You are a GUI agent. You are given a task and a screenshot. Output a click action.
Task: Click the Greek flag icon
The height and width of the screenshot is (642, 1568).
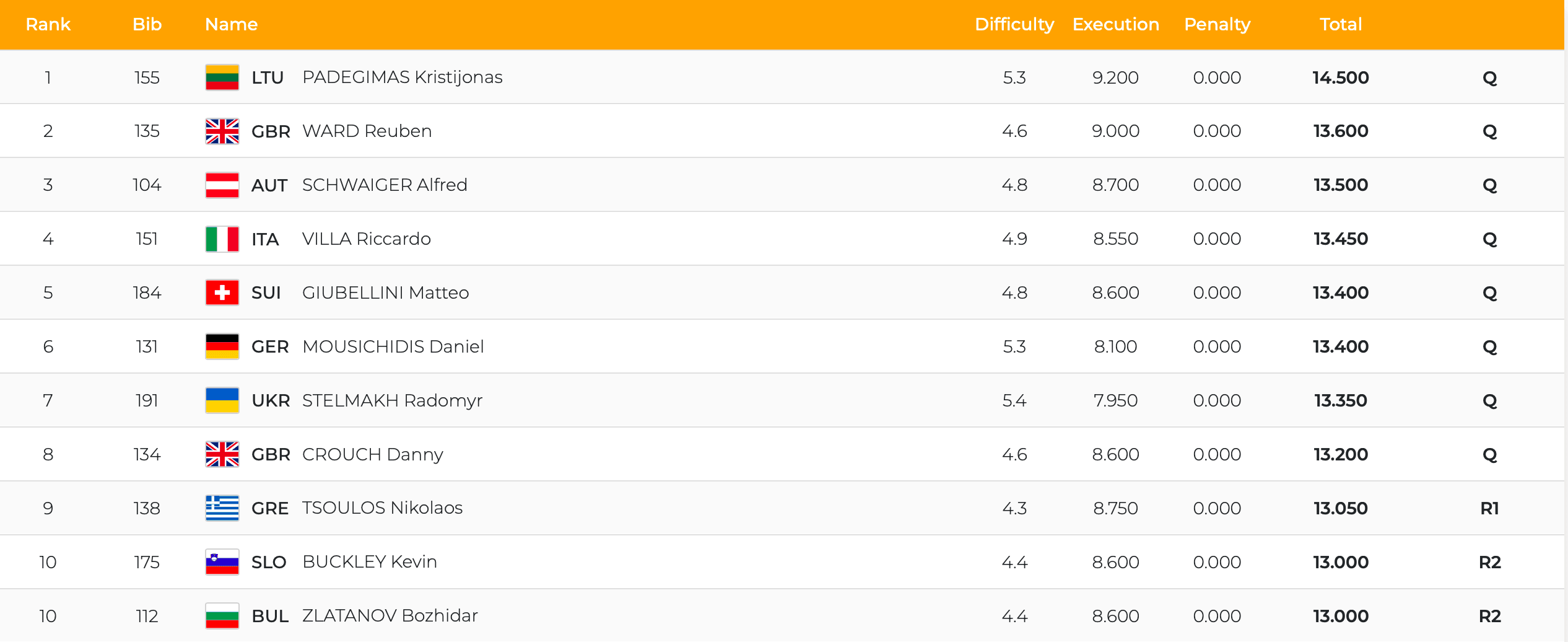click(222, 508)
